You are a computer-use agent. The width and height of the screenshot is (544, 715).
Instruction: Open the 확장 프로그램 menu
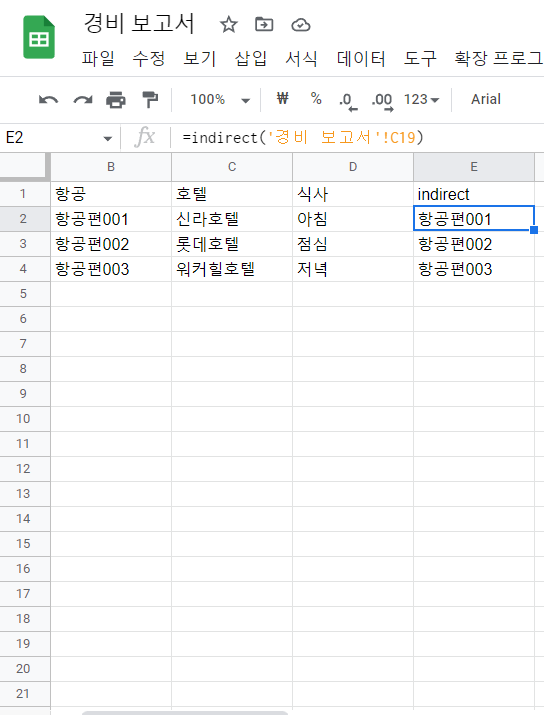[x=498, y=58]
